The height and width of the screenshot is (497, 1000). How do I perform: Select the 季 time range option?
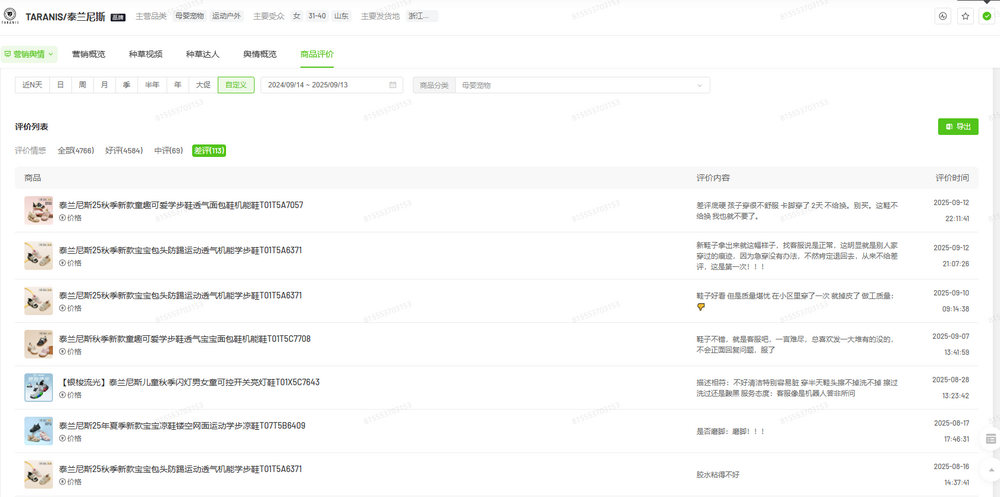click(x=127, y=85)
